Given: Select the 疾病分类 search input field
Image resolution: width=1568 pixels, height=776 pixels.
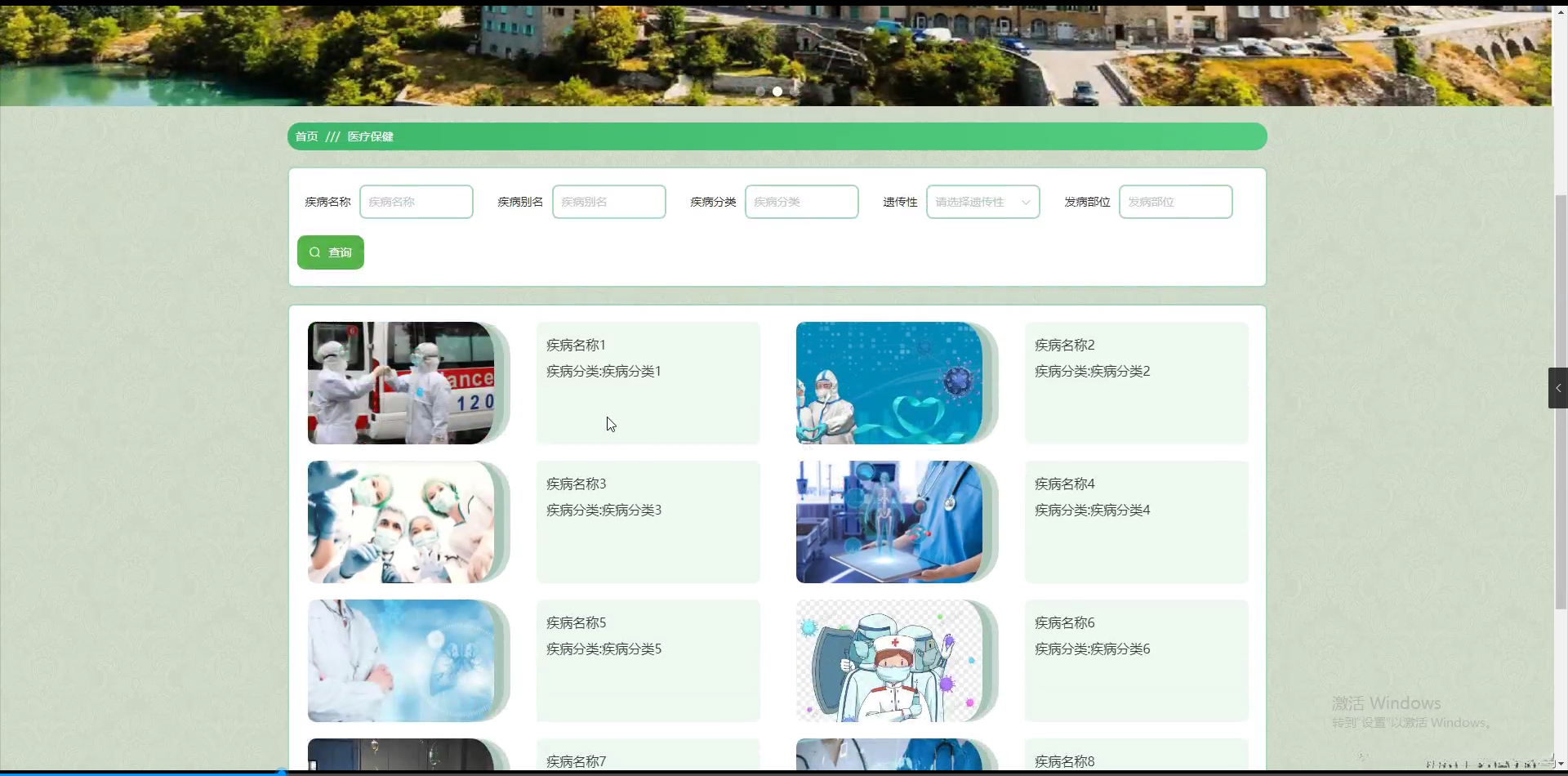Looking at the screenshot, I should pos(802,202).
